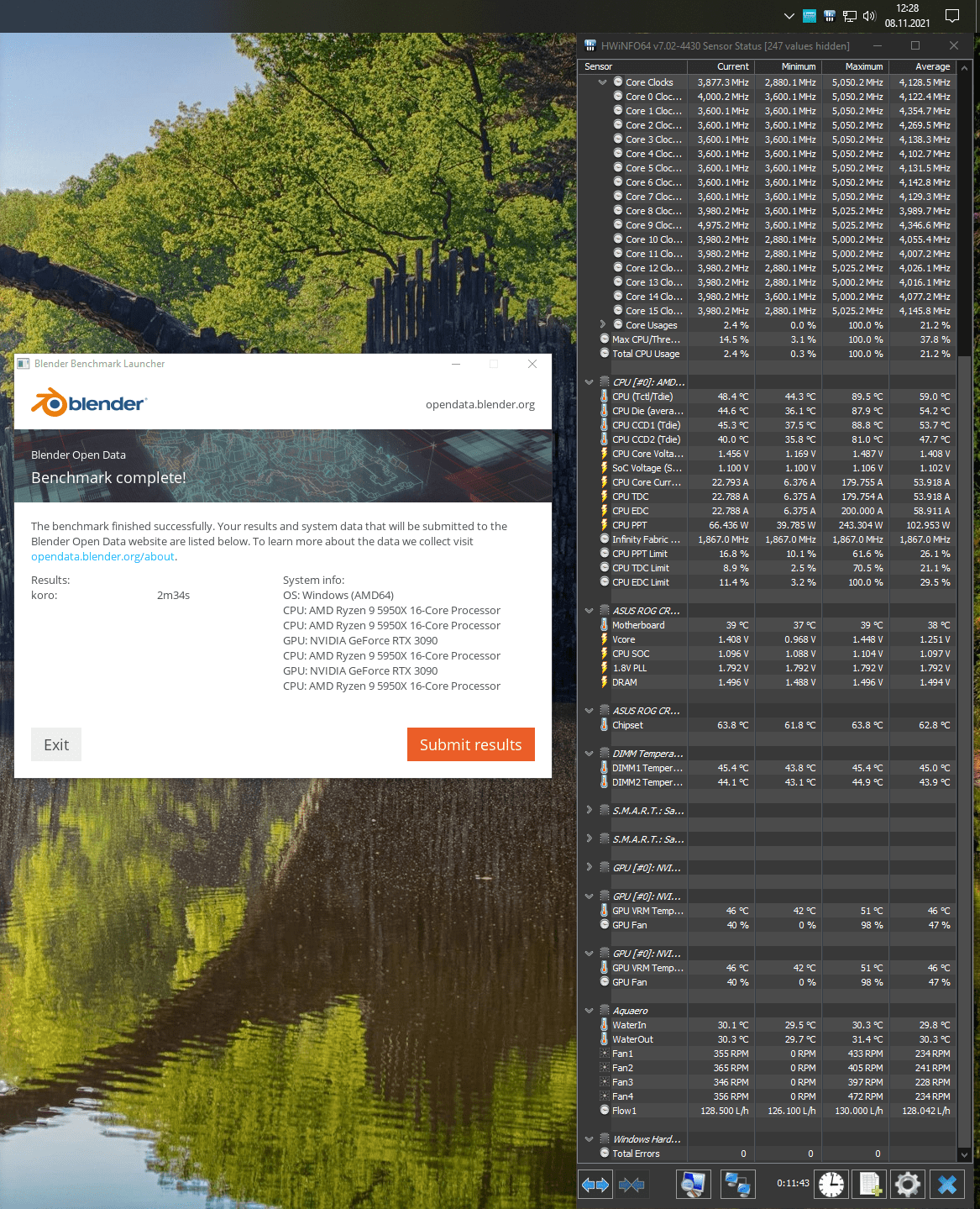Select the 1.8V PLL row
The width and height of the screenshot is (980, 1209).
(x=768, y=668)
